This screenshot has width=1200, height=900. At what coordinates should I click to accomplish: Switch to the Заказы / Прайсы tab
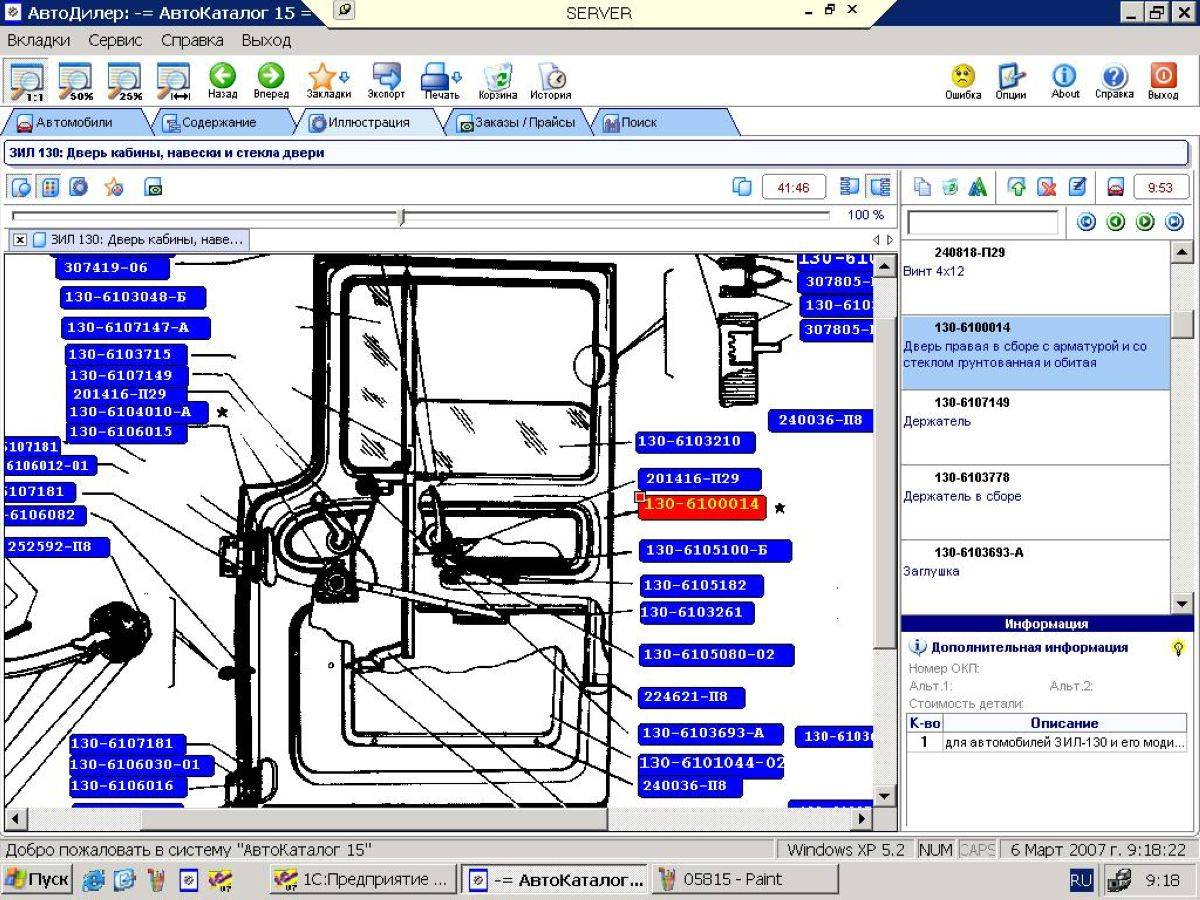tap(517, 122)
